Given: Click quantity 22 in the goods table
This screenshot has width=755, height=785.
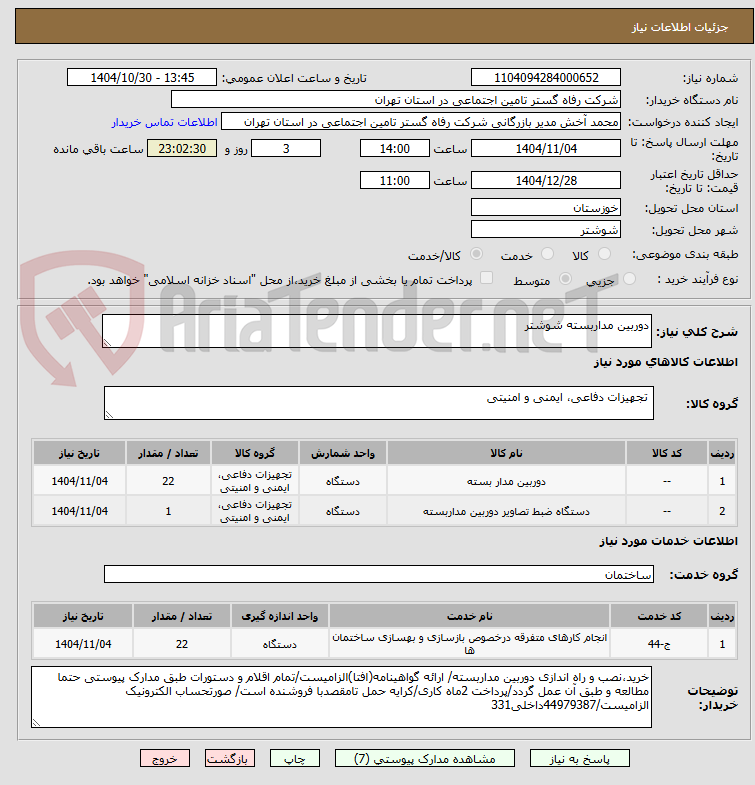Looking at the screenshot, I should [168, 481].
